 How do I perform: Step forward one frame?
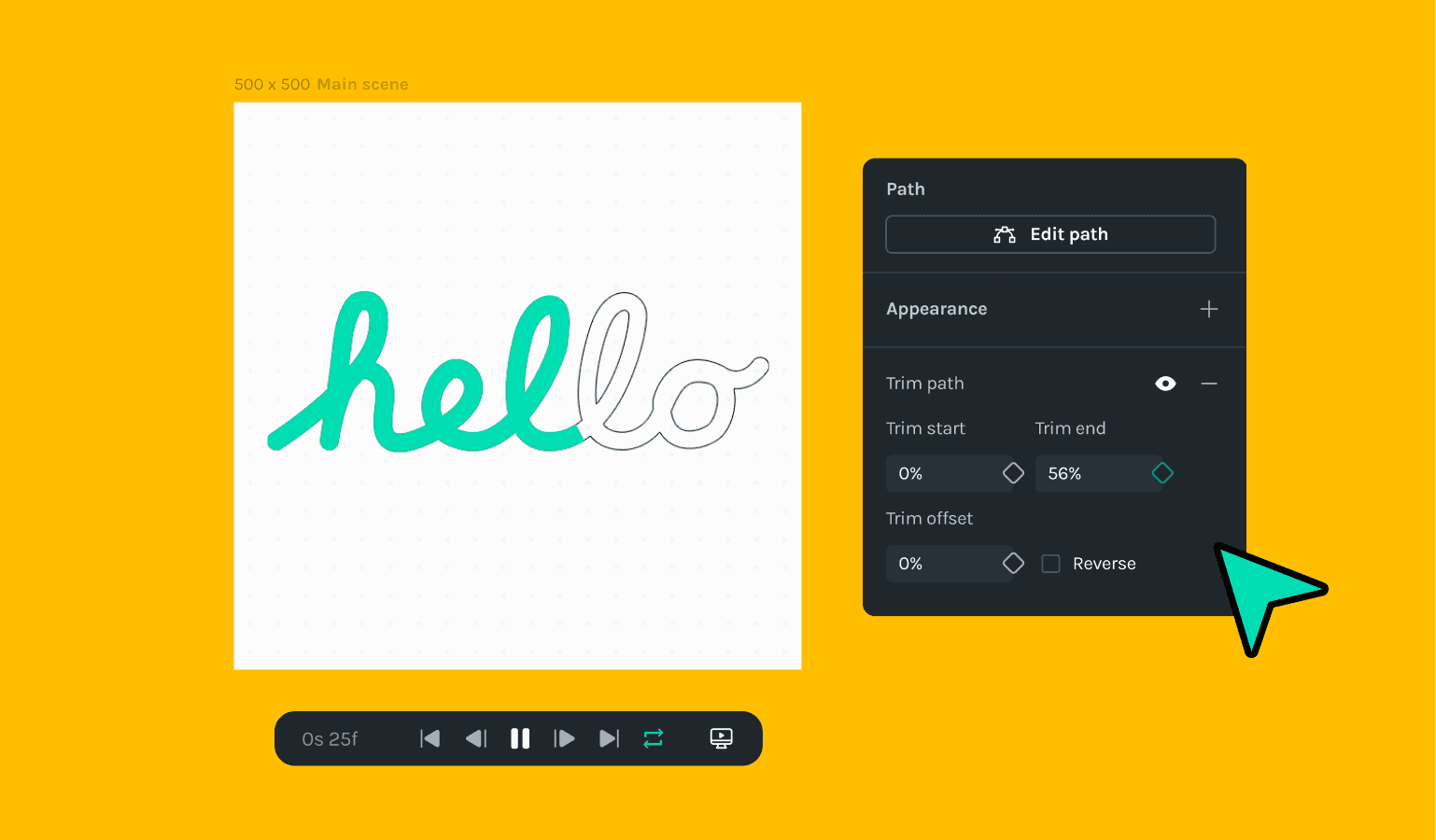(x=565, y=738)
